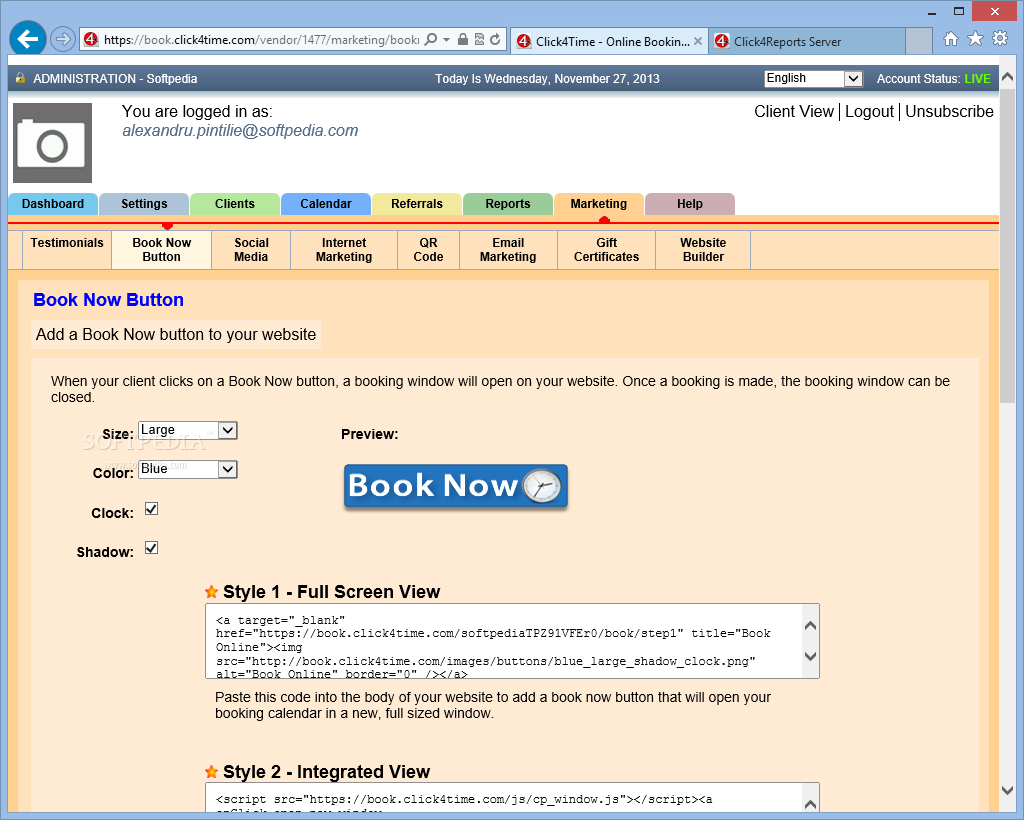Click the Unsubscribe link
This screenshot has width=1024, height=820.
[x=949, y=112]
